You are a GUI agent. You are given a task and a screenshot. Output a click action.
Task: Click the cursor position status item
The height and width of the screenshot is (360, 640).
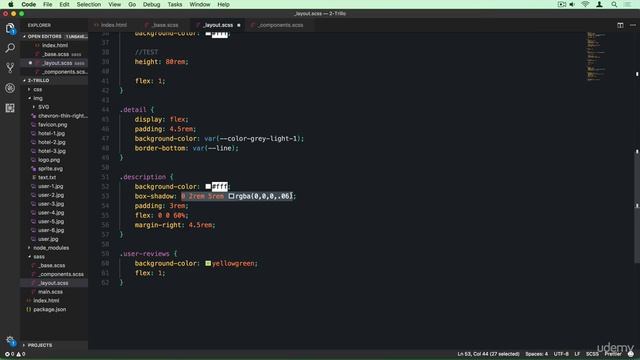click(x=489, y=354)
